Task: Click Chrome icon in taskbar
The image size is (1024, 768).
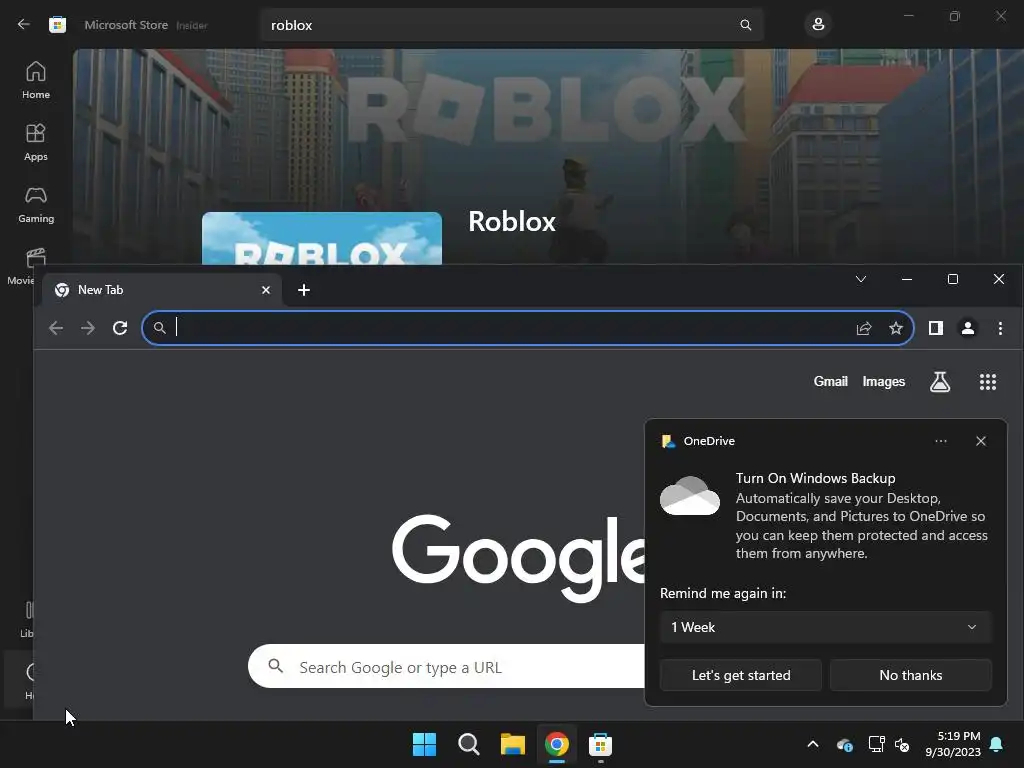Action: [x=556, y=744]
